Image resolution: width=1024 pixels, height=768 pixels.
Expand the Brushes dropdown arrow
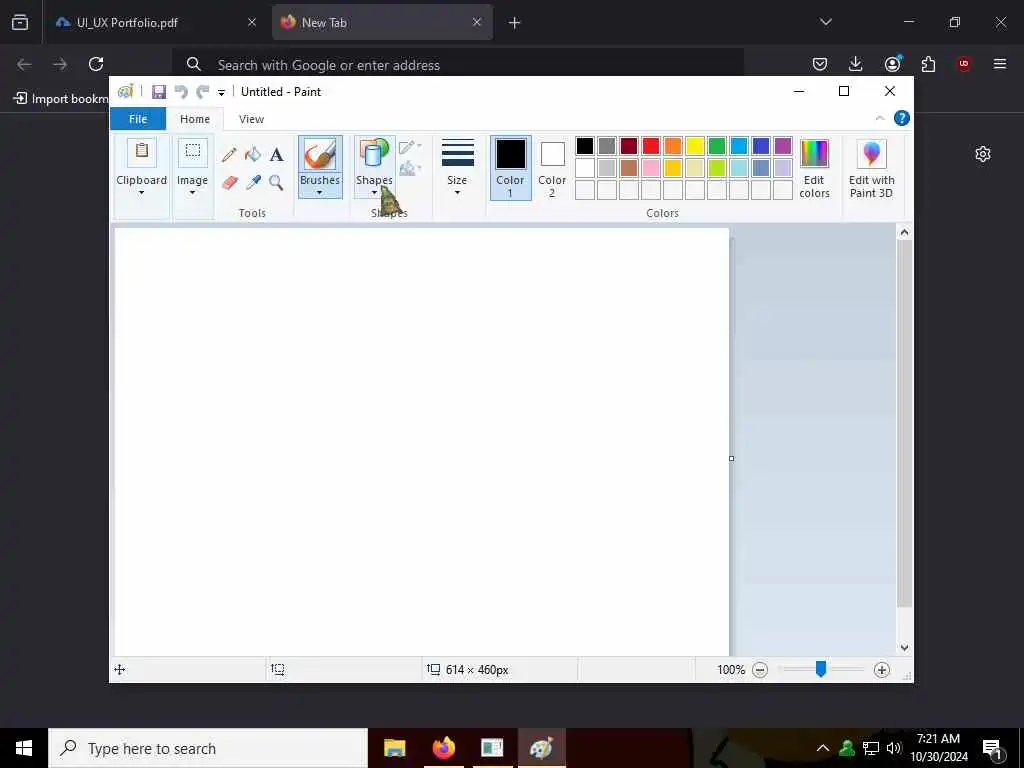(319, 193)
